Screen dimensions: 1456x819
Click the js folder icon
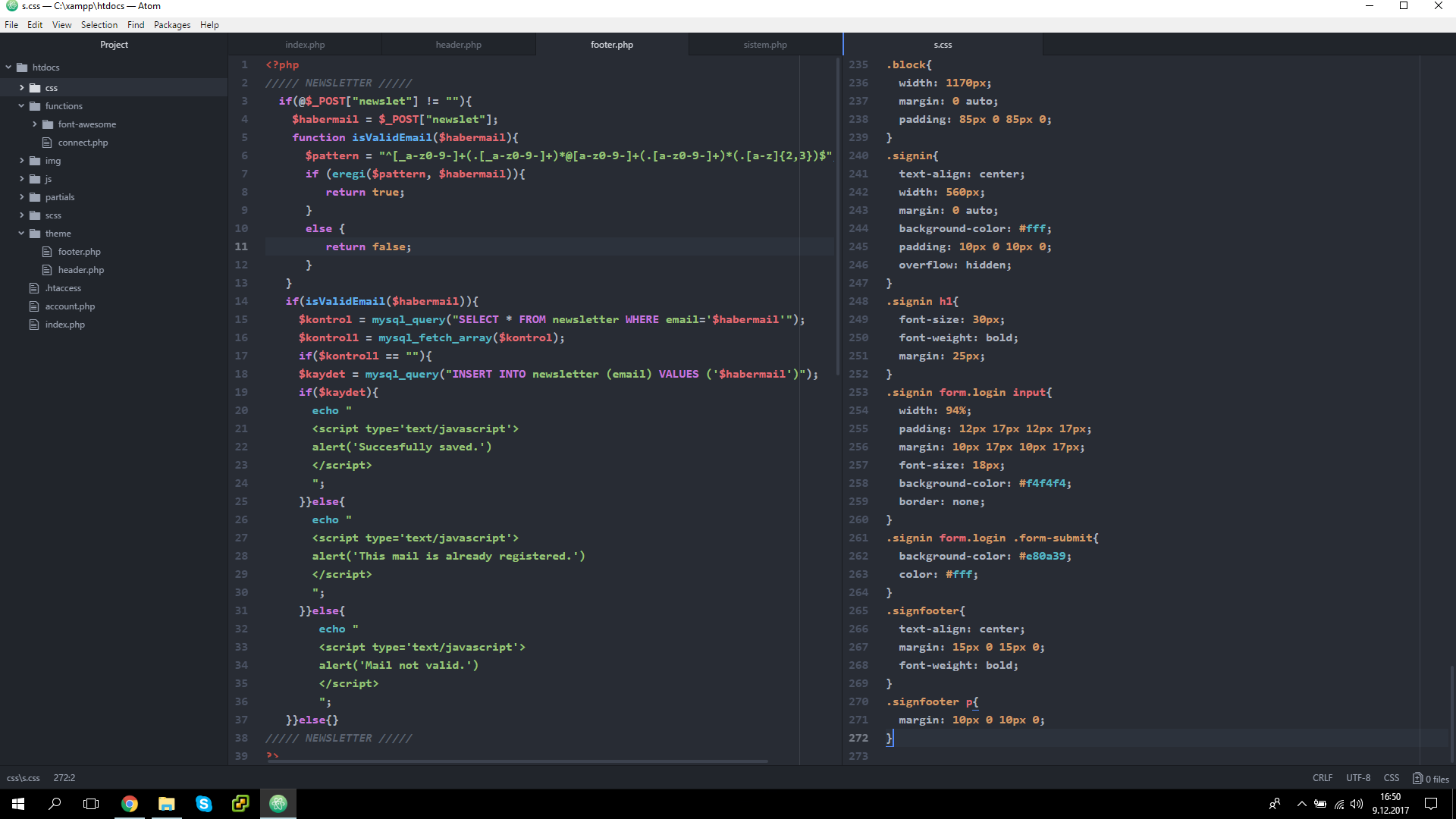point(35,179)
